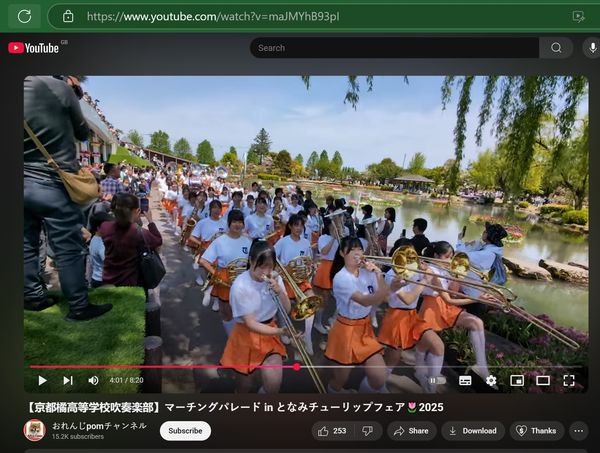Reload the page with the refresh icon
The height and width of the screenshot is (453, 600).
pyautogui.click(x=24, y=16)
